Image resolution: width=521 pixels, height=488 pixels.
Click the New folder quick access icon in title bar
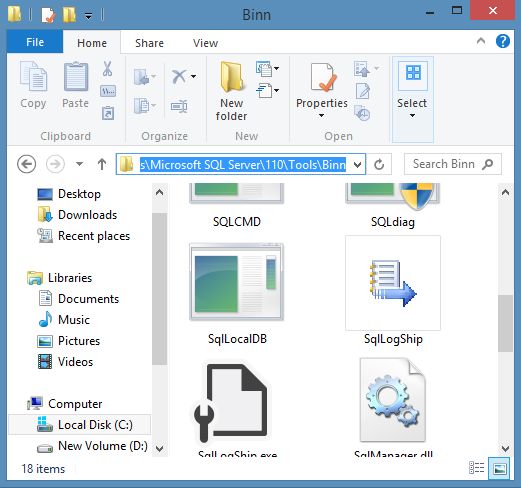pos(69,15)
